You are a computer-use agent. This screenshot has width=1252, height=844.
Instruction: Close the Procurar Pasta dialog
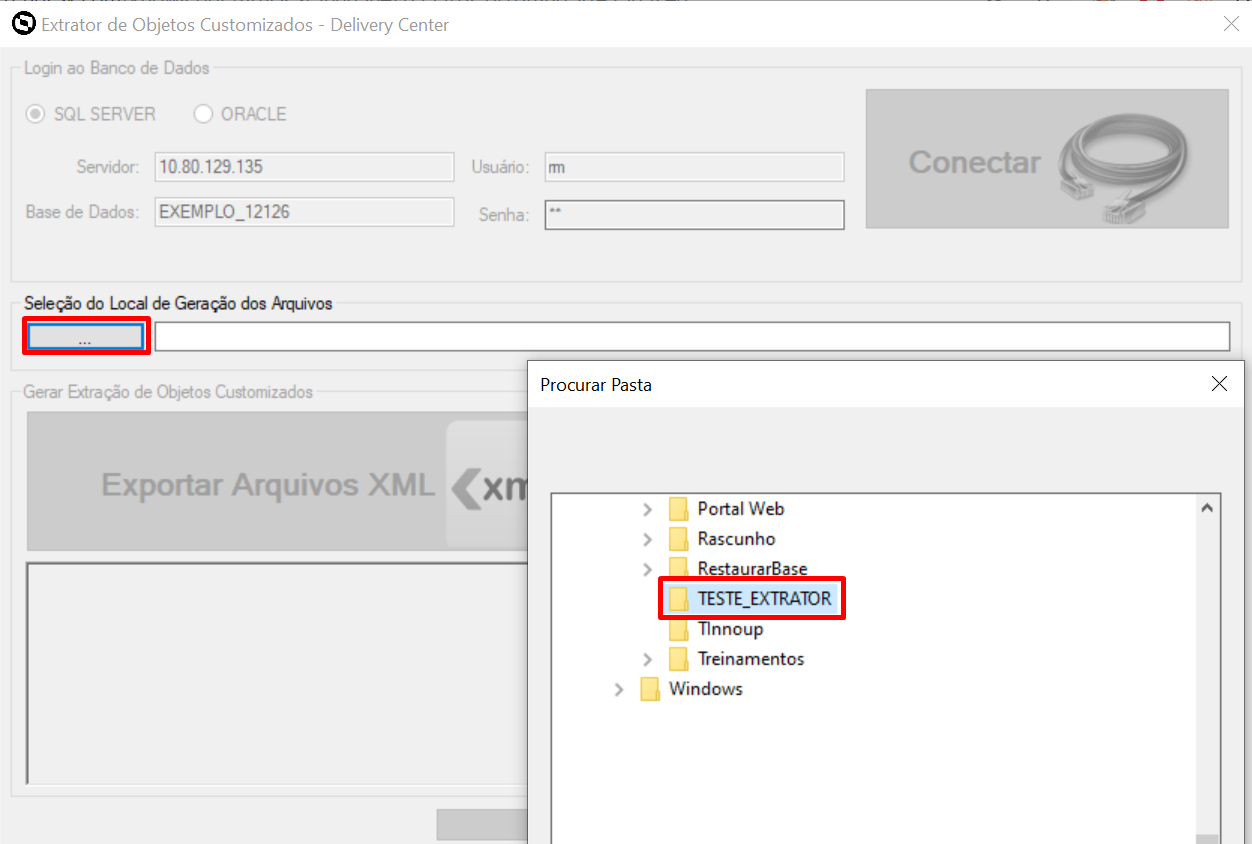(1219, 384)
